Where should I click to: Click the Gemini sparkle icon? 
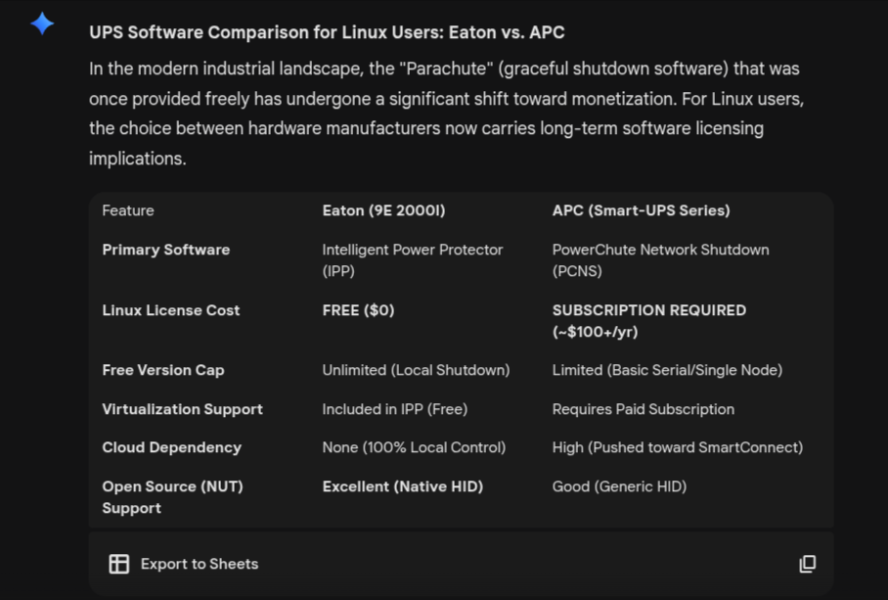[42, 24]
